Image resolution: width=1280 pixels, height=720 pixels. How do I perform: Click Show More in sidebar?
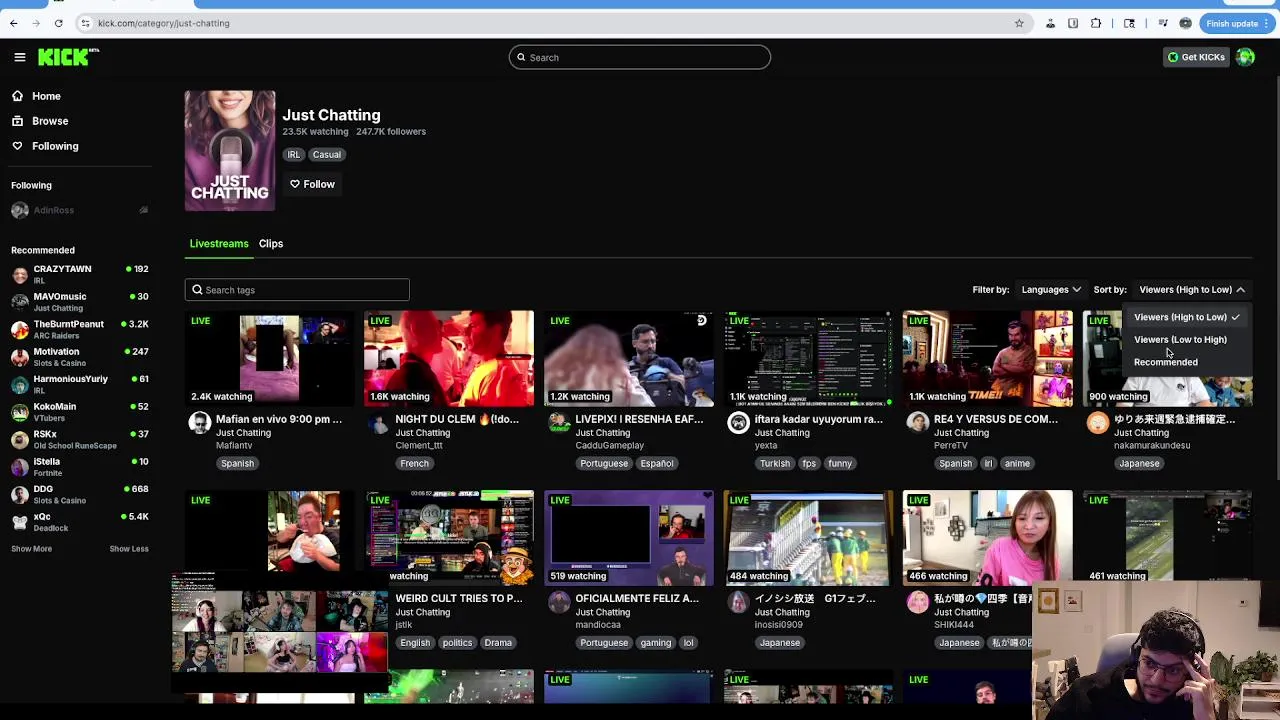[31, 549]
